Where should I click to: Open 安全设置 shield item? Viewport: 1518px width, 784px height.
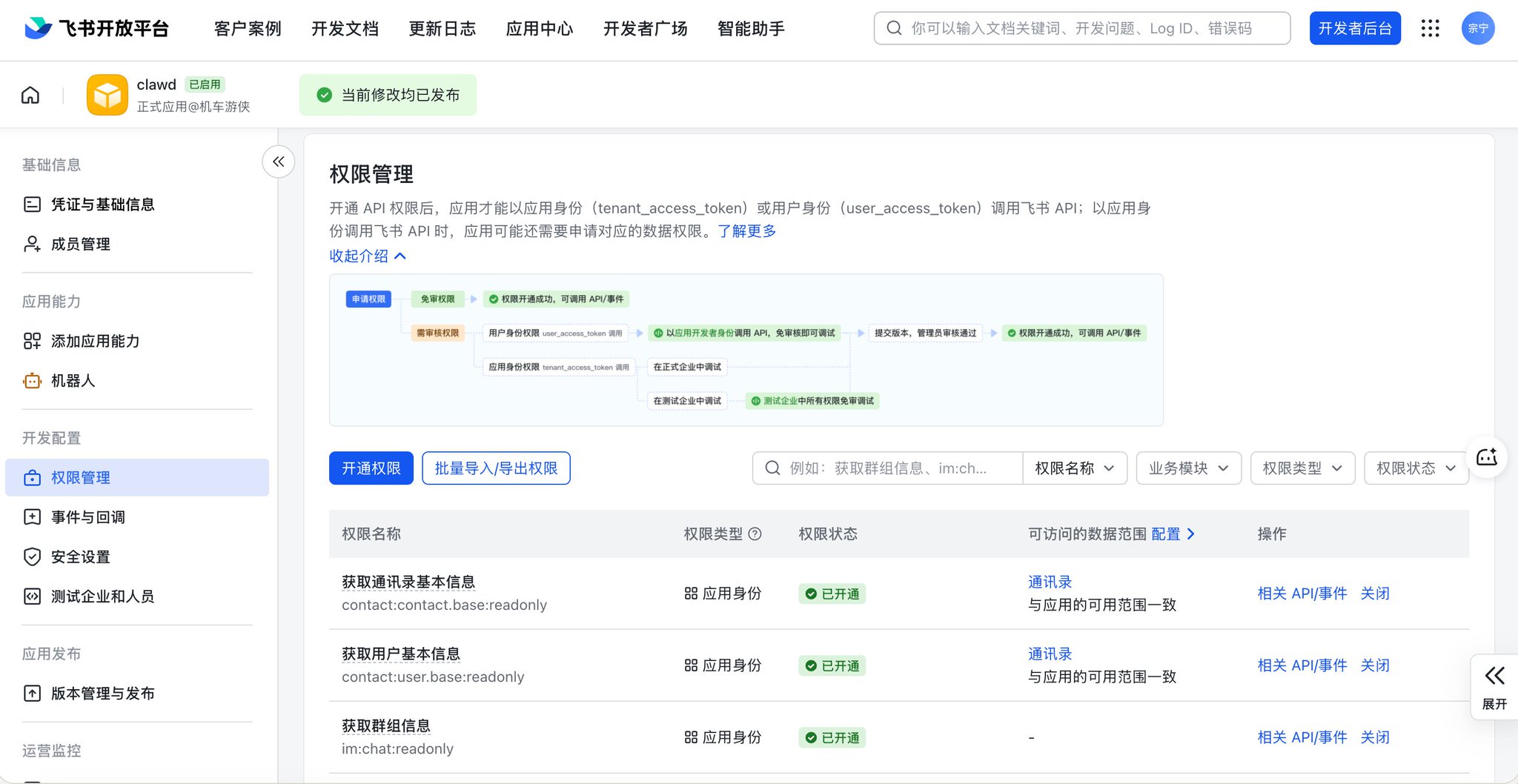click(136, 557)
